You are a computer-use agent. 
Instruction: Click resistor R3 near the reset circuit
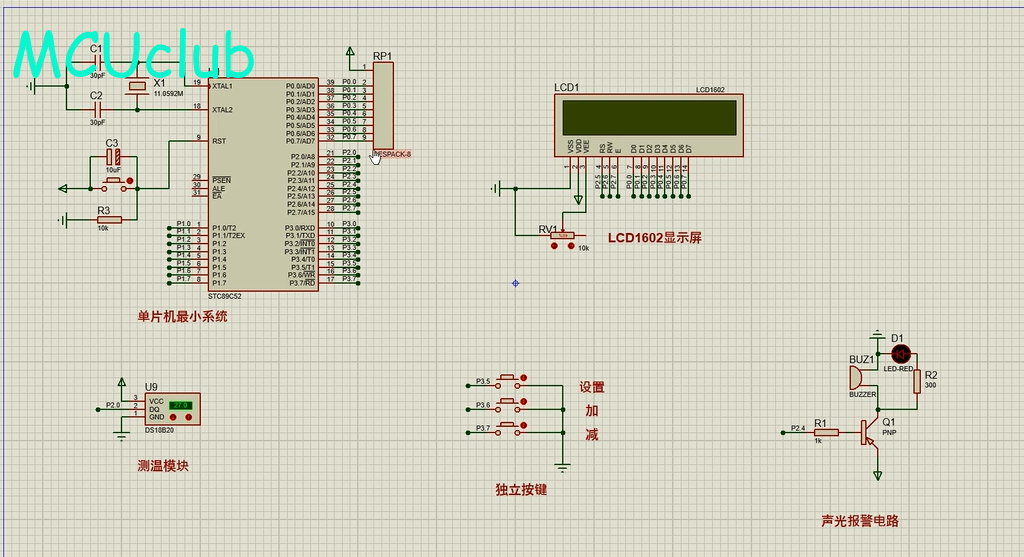coord(108,220)
